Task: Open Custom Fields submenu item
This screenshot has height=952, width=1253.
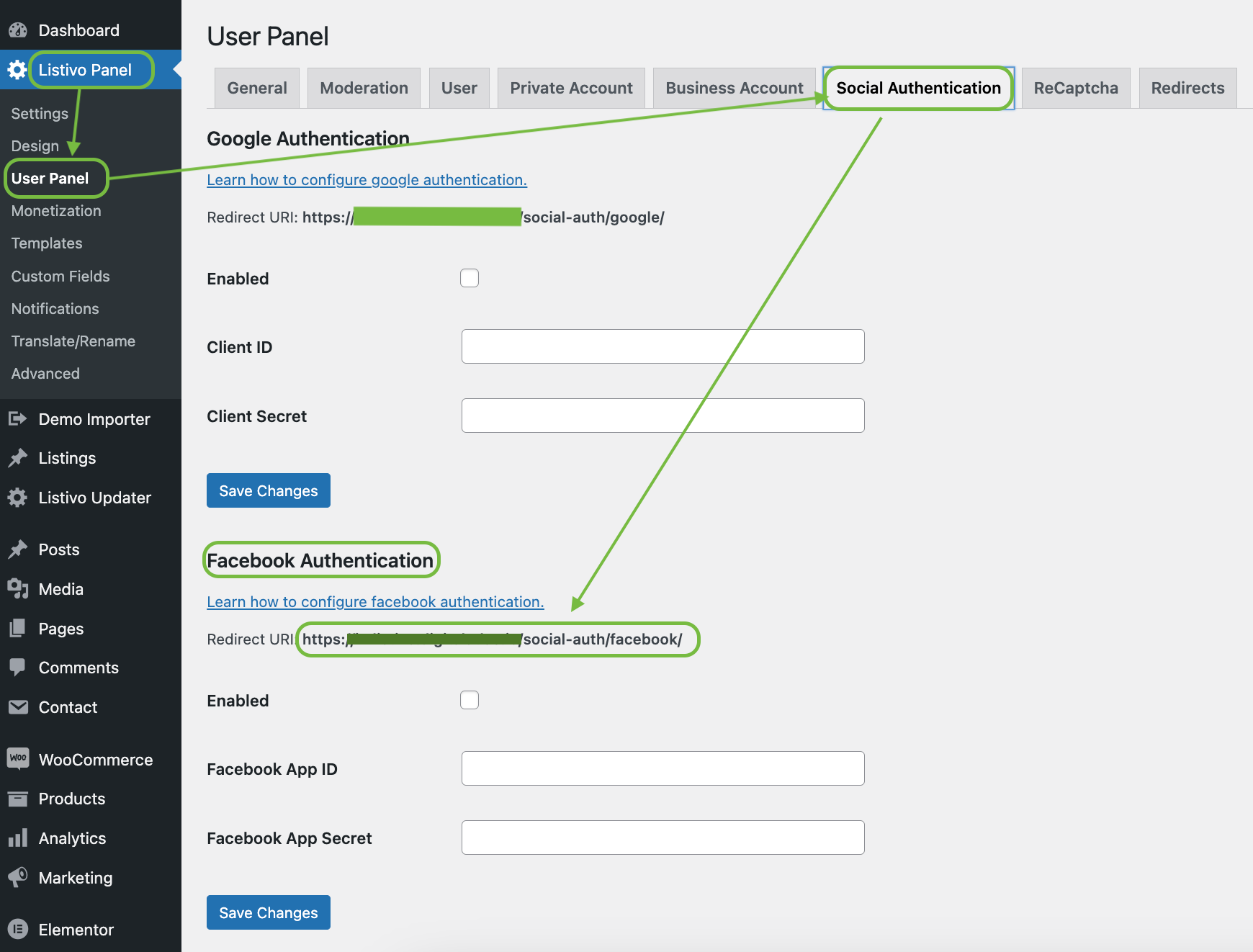Action: pyautogui.click(x=60, y=277)
